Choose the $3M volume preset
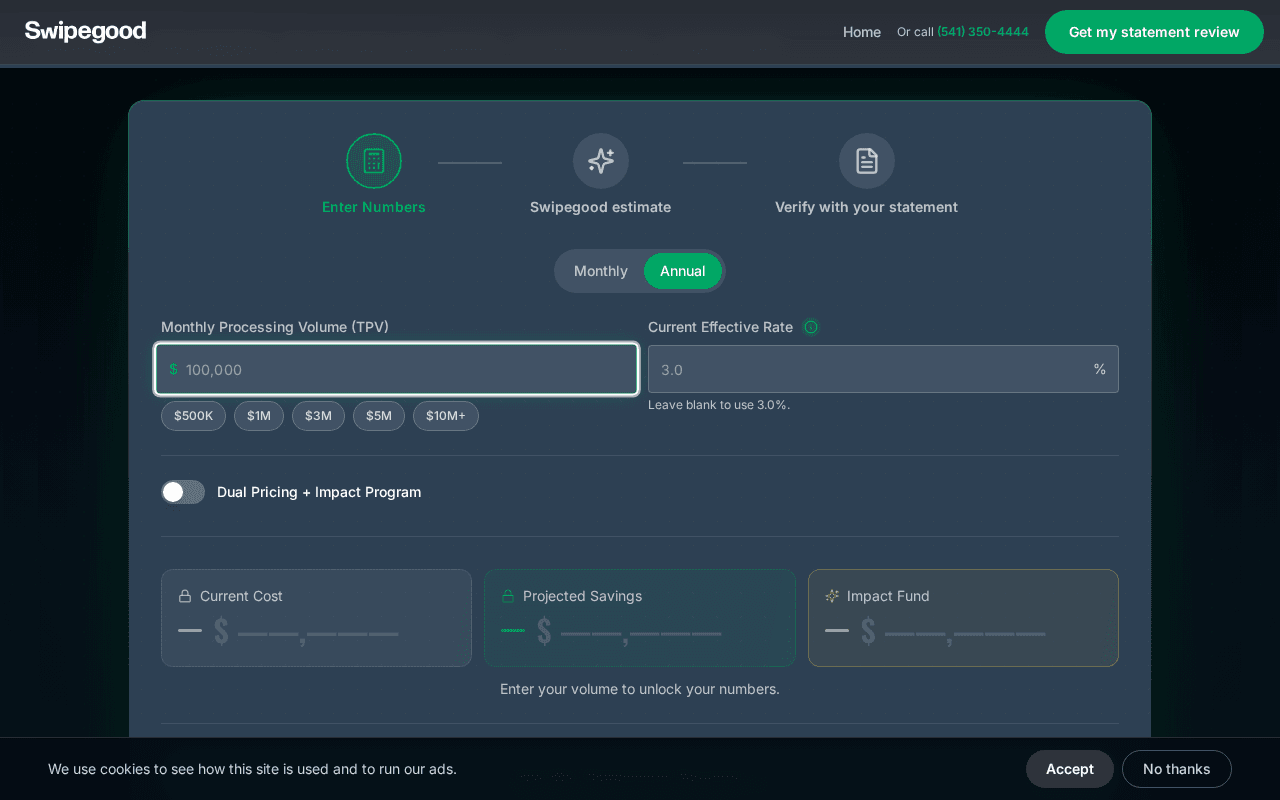Image resolution: width=1280 pixels, height=800 pixels. click(x=318, y=416)
